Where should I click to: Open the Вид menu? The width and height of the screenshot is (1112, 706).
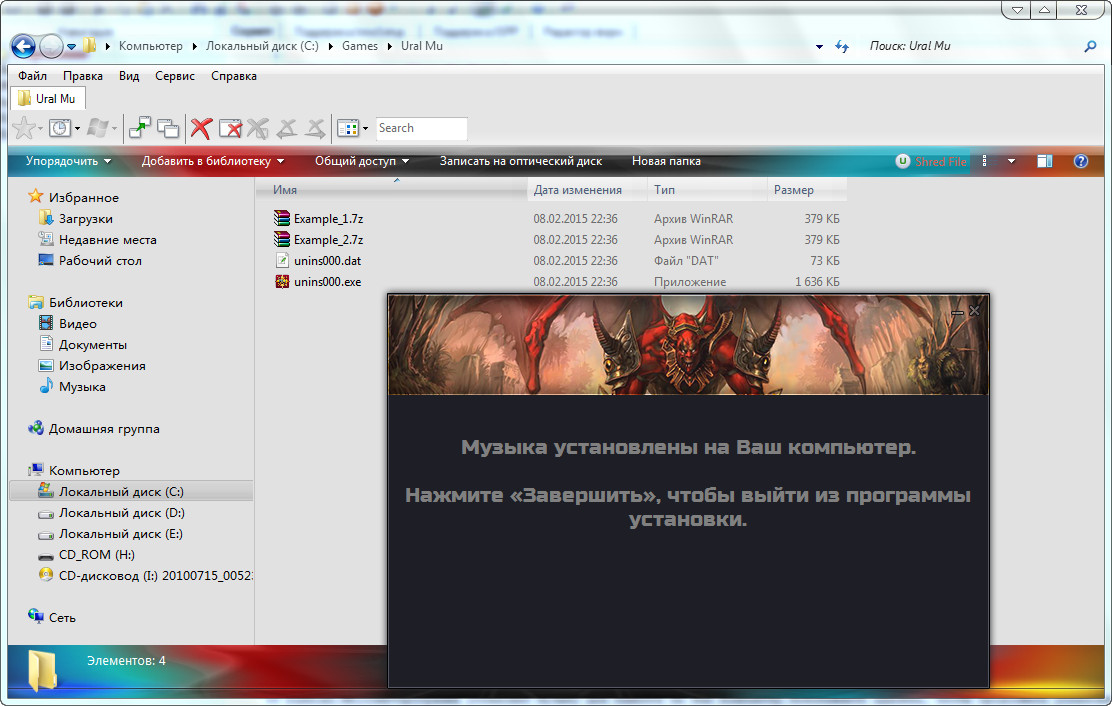[129, 76]
